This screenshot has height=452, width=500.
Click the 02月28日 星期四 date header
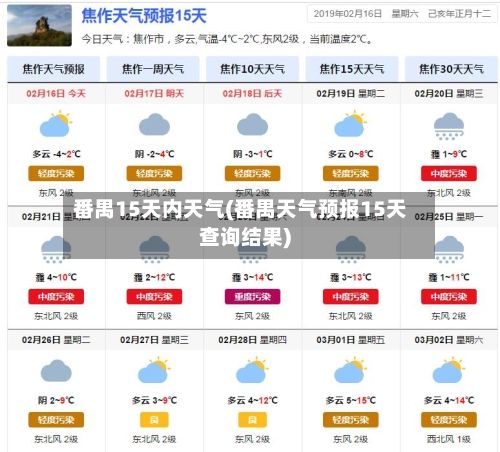252,340
